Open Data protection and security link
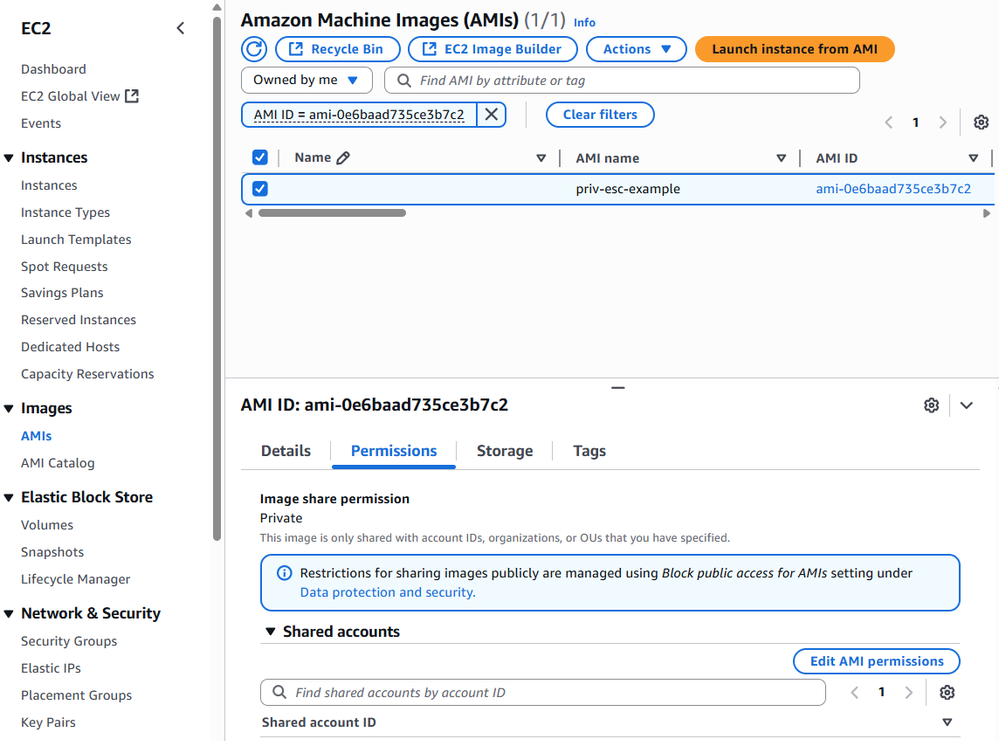This screenshot has height=741, width=999. (x=388, y=593)
